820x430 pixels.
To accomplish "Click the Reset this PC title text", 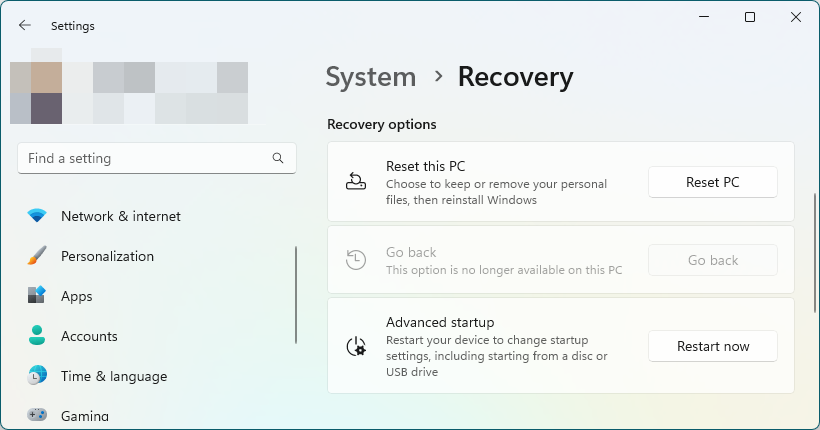I will 425,166.
